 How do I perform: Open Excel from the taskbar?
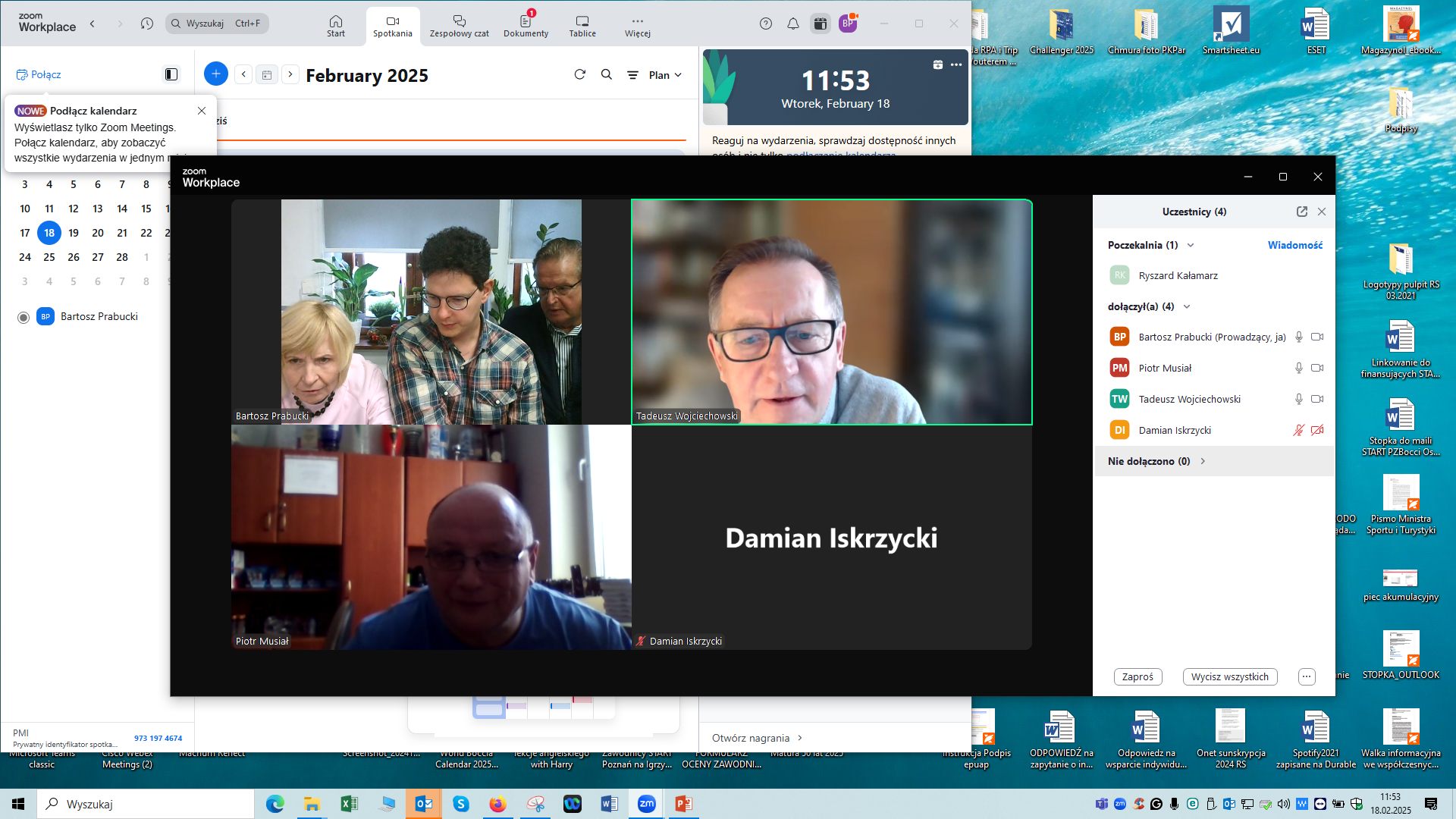point(349,804)
